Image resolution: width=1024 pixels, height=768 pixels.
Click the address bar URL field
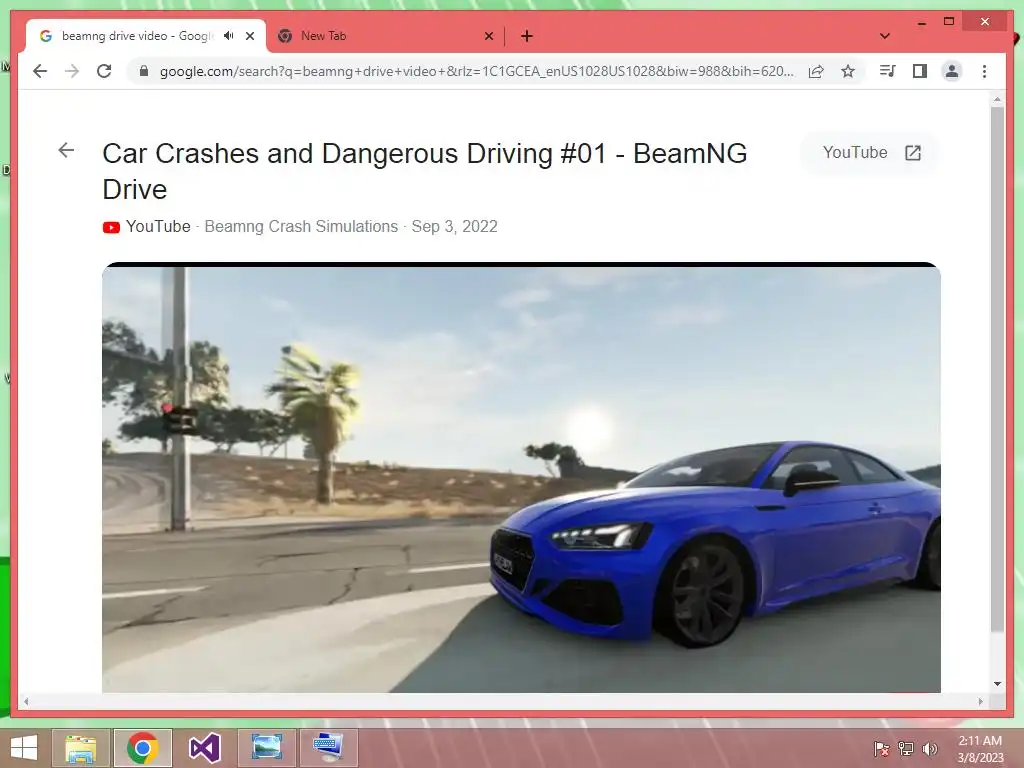(x=477, y=71)
